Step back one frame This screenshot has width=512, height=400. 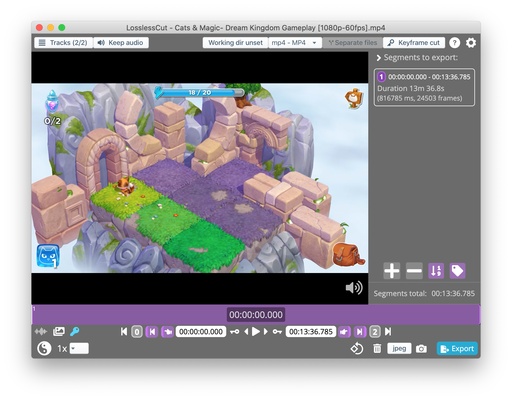click(246, 332)
